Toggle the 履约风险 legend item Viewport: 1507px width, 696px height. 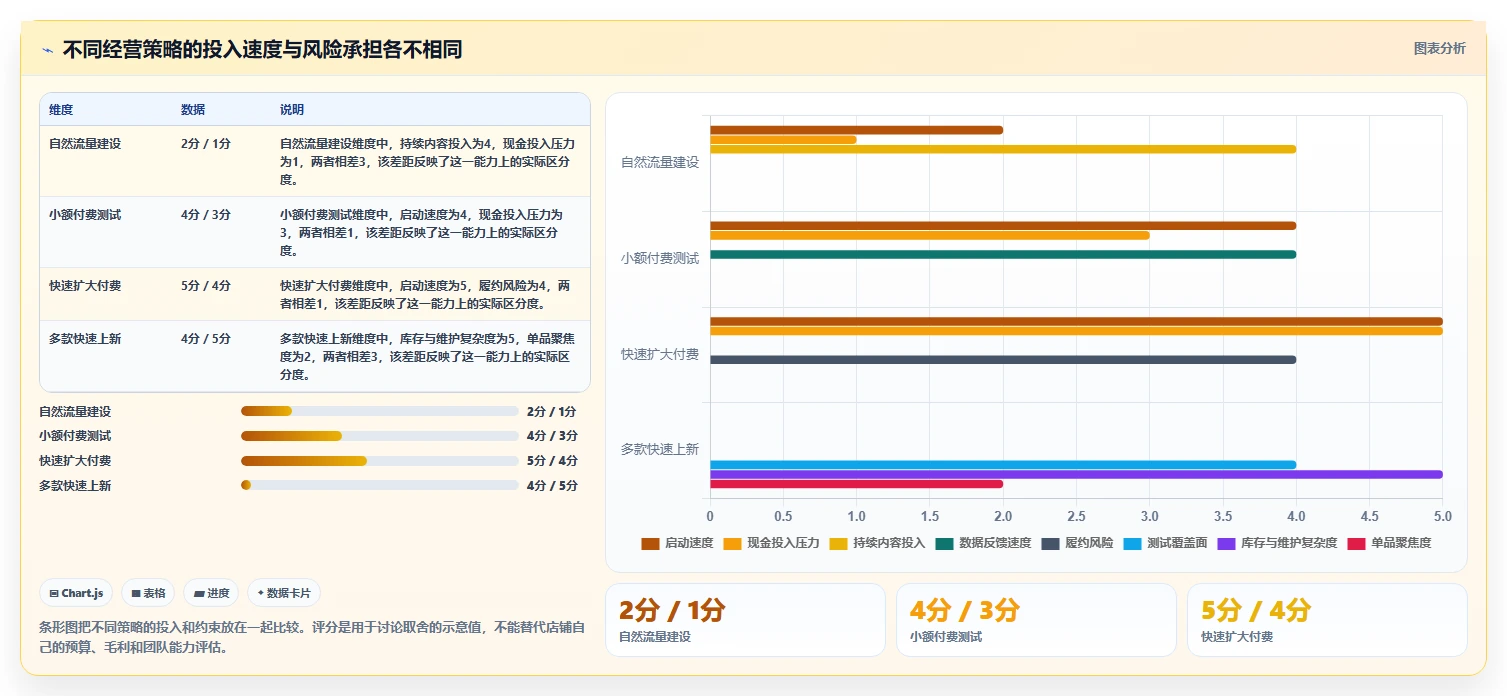coord(1077,543)
